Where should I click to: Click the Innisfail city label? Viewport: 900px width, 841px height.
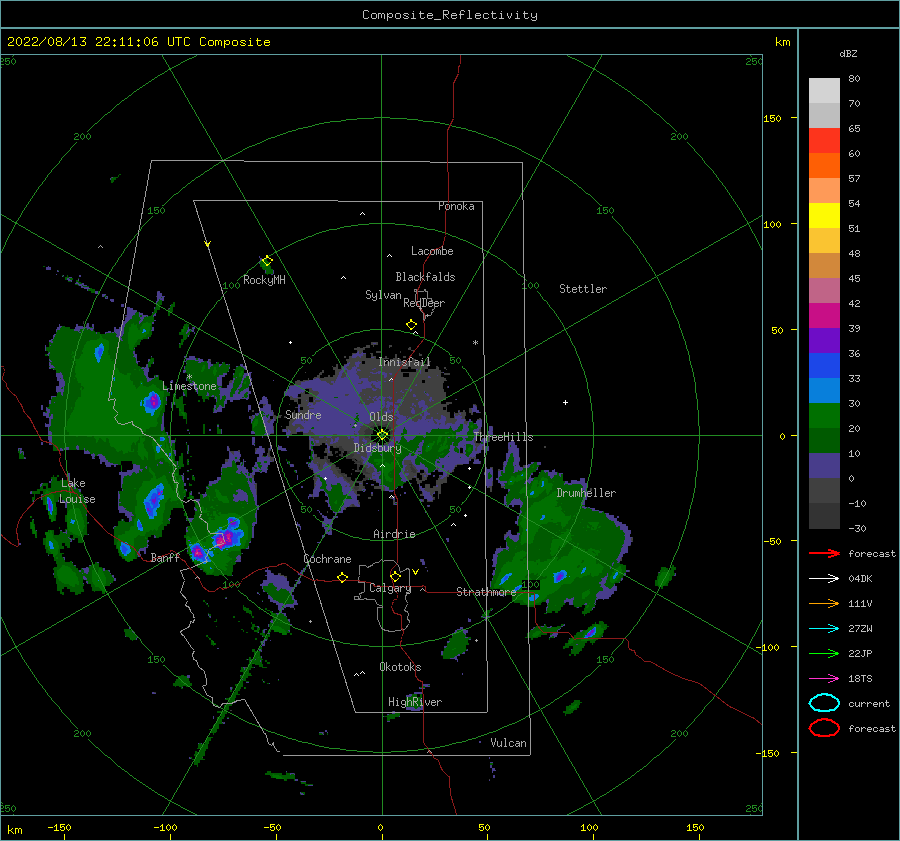(404, 362)
